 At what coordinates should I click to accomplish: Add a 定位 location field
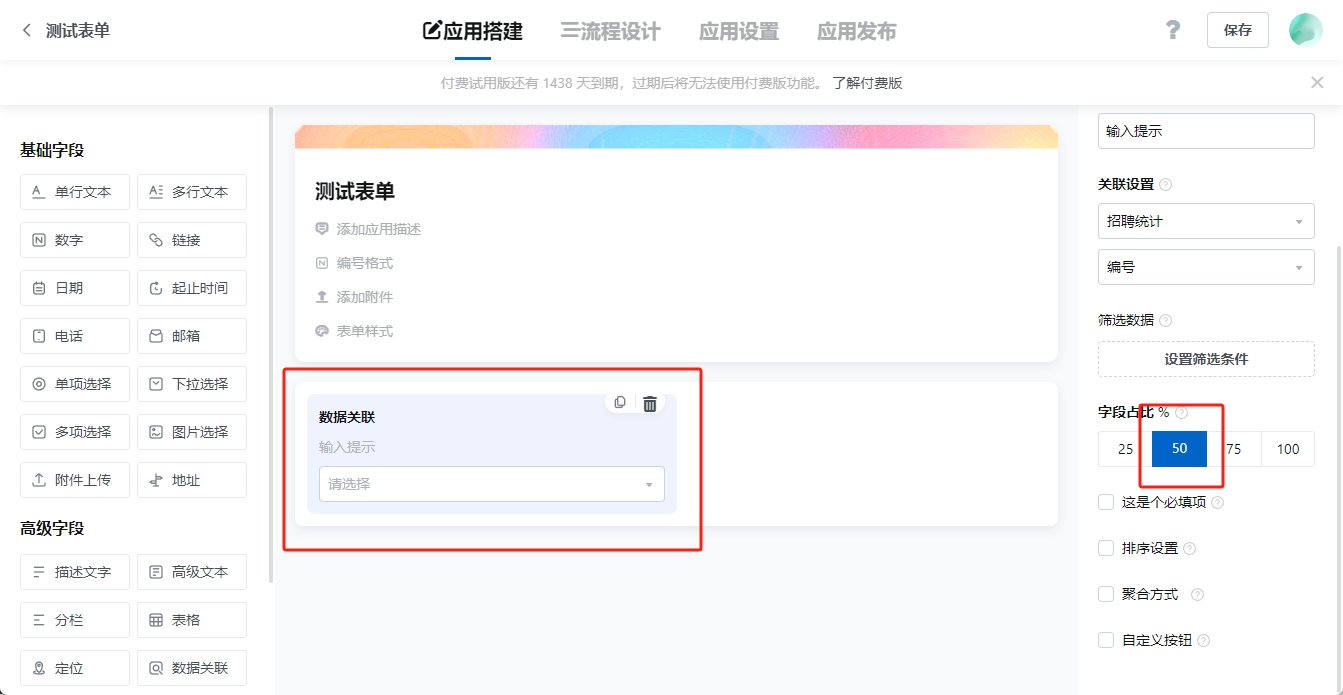[75, 668]
